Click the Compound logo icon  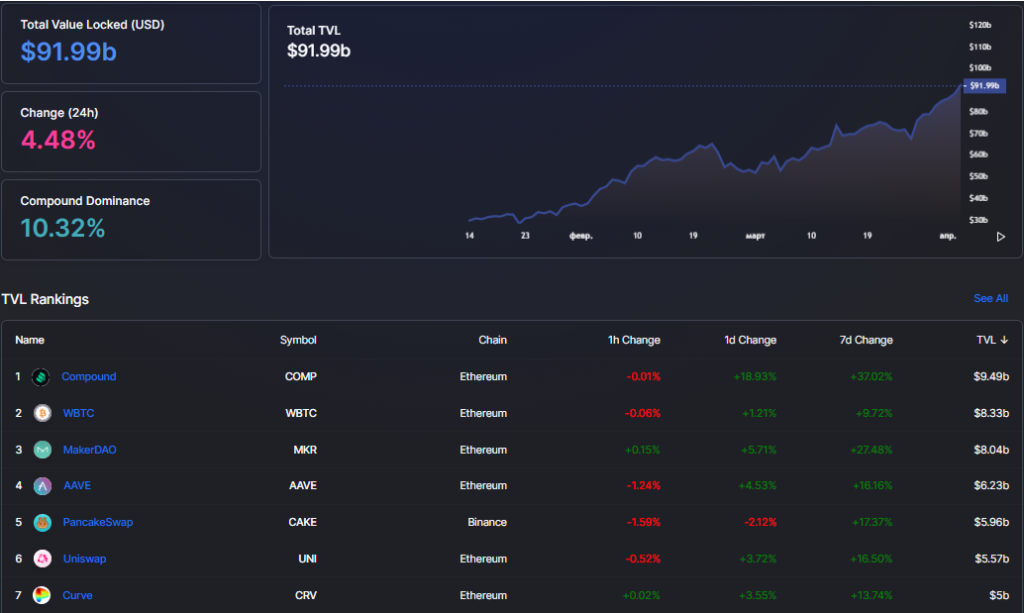[40, 377]
